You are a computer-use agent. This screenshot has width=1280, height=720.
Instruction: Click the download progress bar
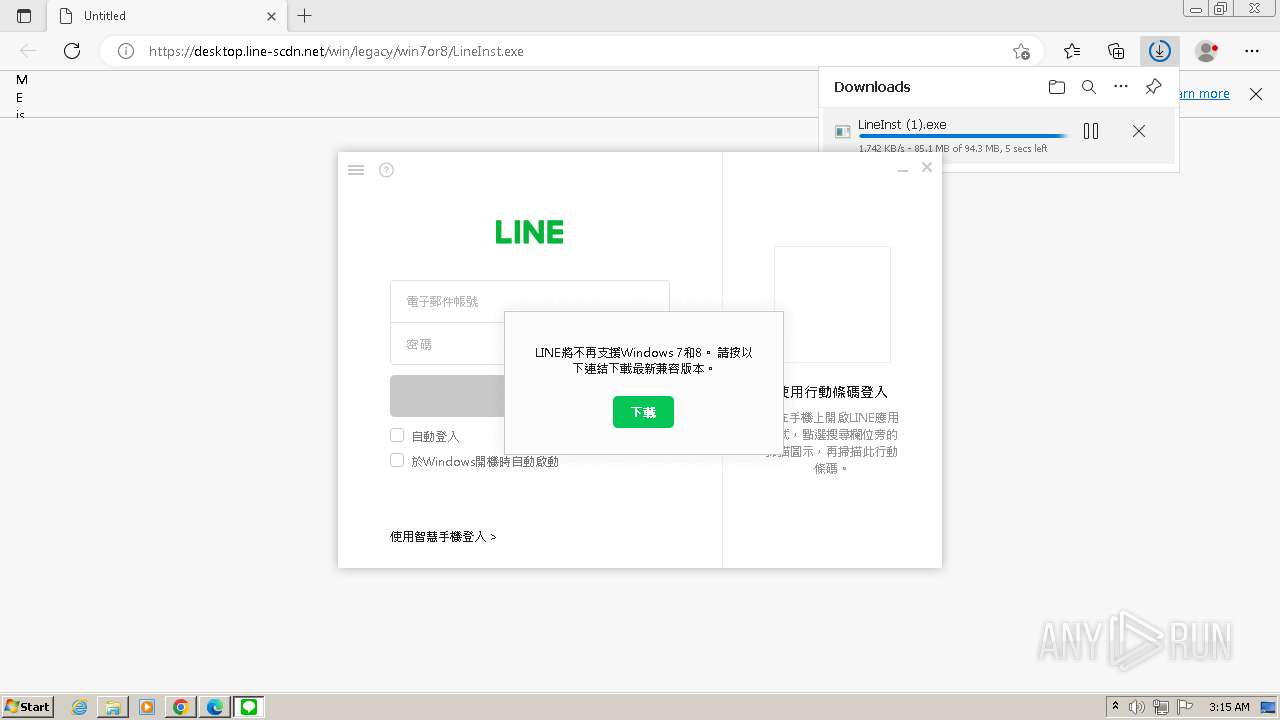(x=963, y=136)
